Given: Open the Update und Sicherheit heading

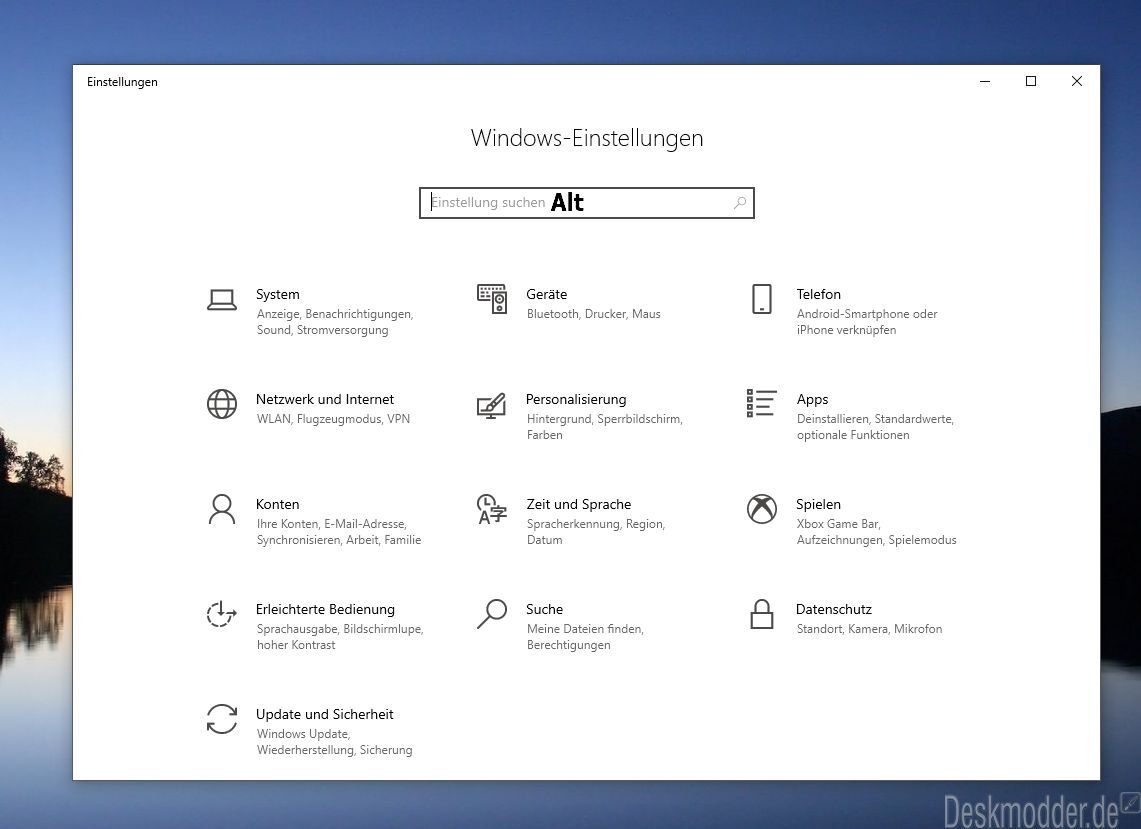Looking at the screenshot, I should click(x=325, y=714).
